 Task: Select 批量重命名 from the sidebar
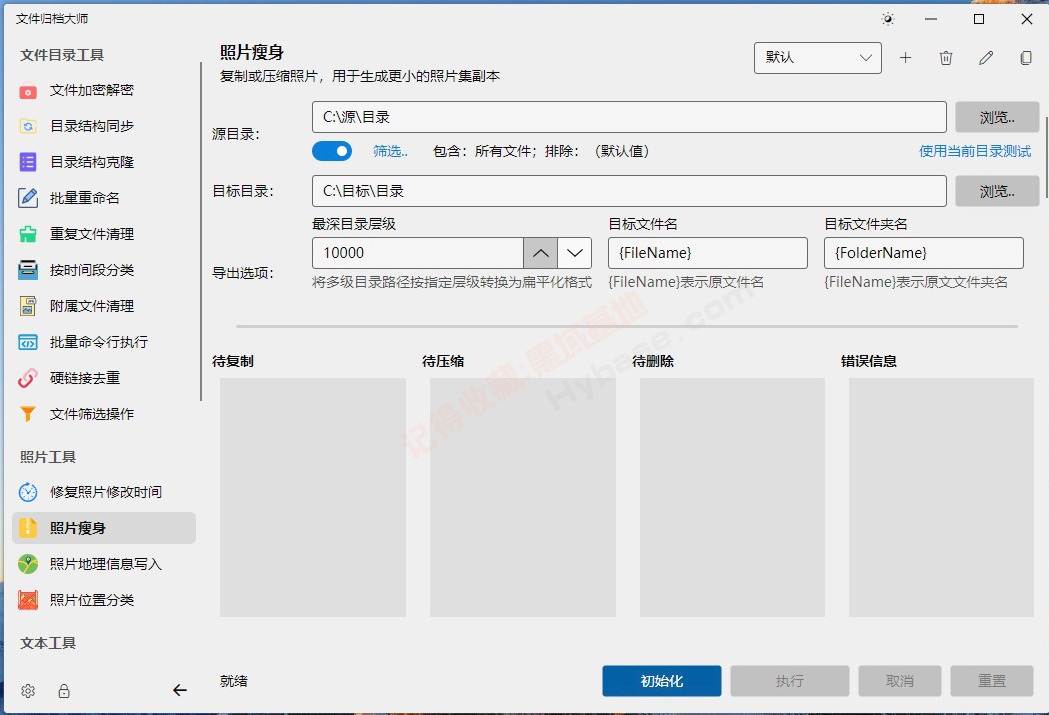tap(85, 198)
